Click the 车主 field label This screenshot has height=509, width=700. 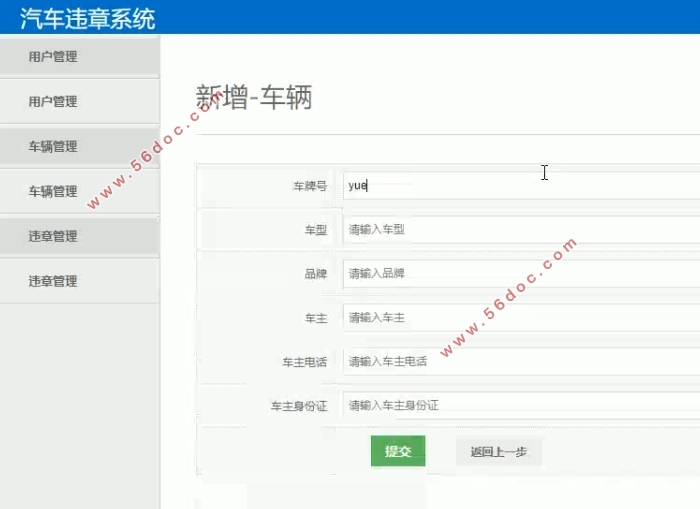click(x=316, y=318)
